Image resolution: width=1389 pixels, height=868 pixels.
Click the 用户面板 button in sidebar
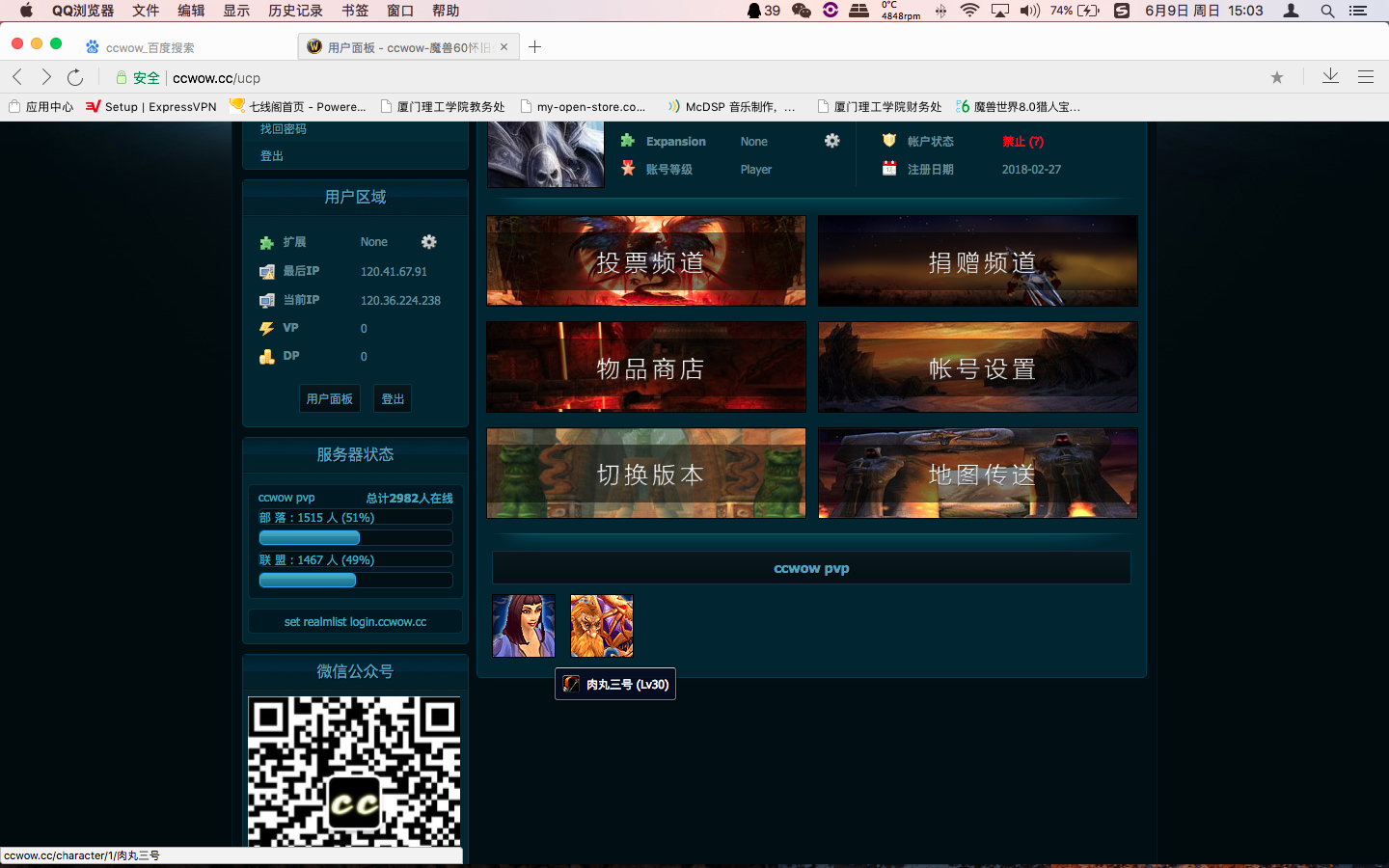tap(330, 398)
